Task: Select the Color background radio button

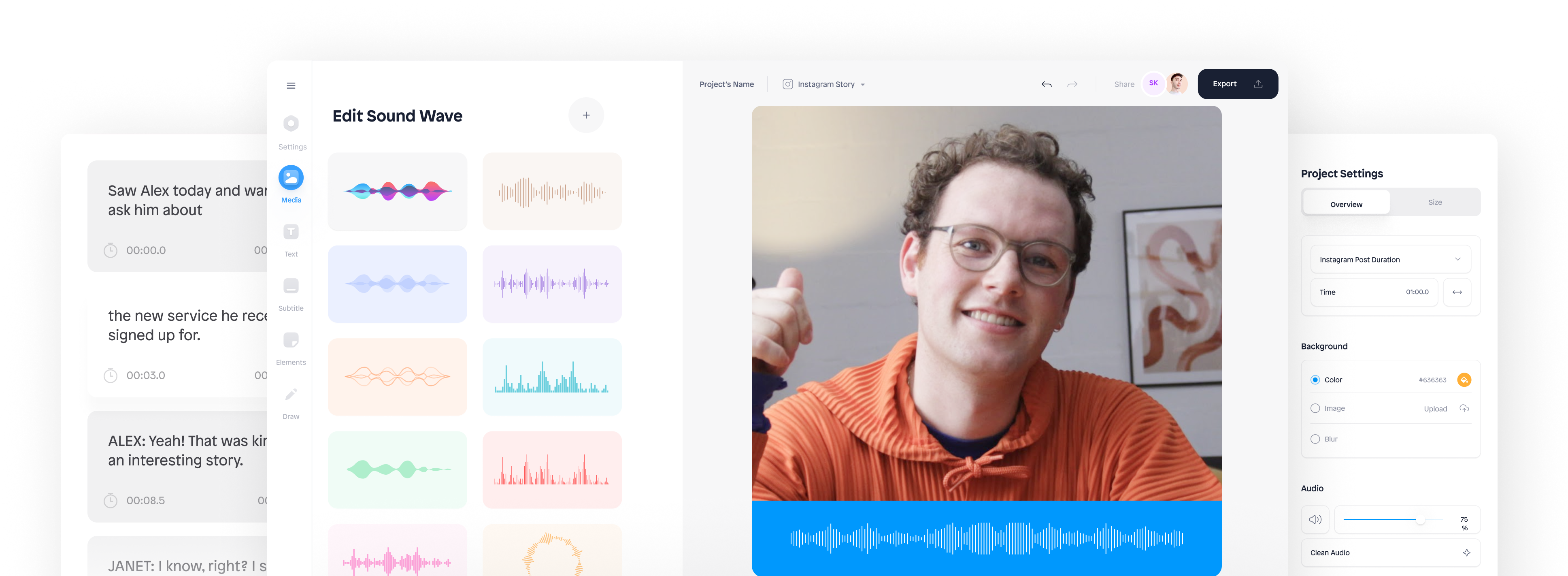Action: 1315,380
